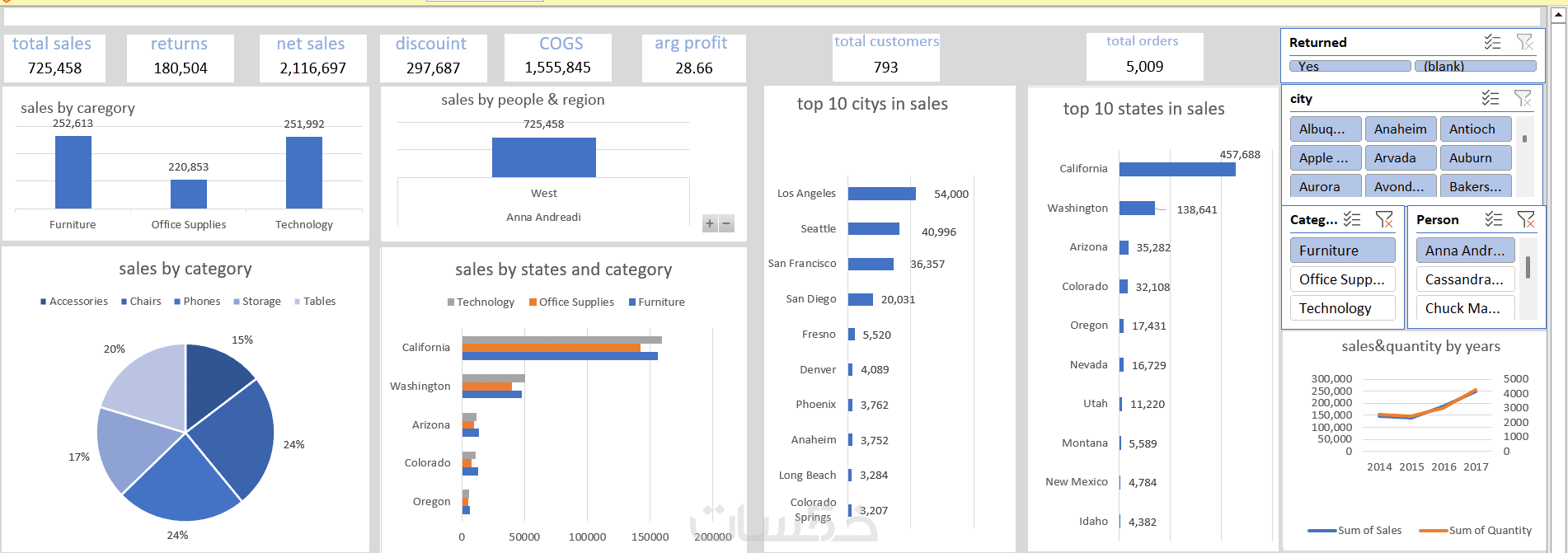Toggle the Yes option in Returned slicer
The width and height of the screenshot is (1568, 553).
click(1350, 66)
